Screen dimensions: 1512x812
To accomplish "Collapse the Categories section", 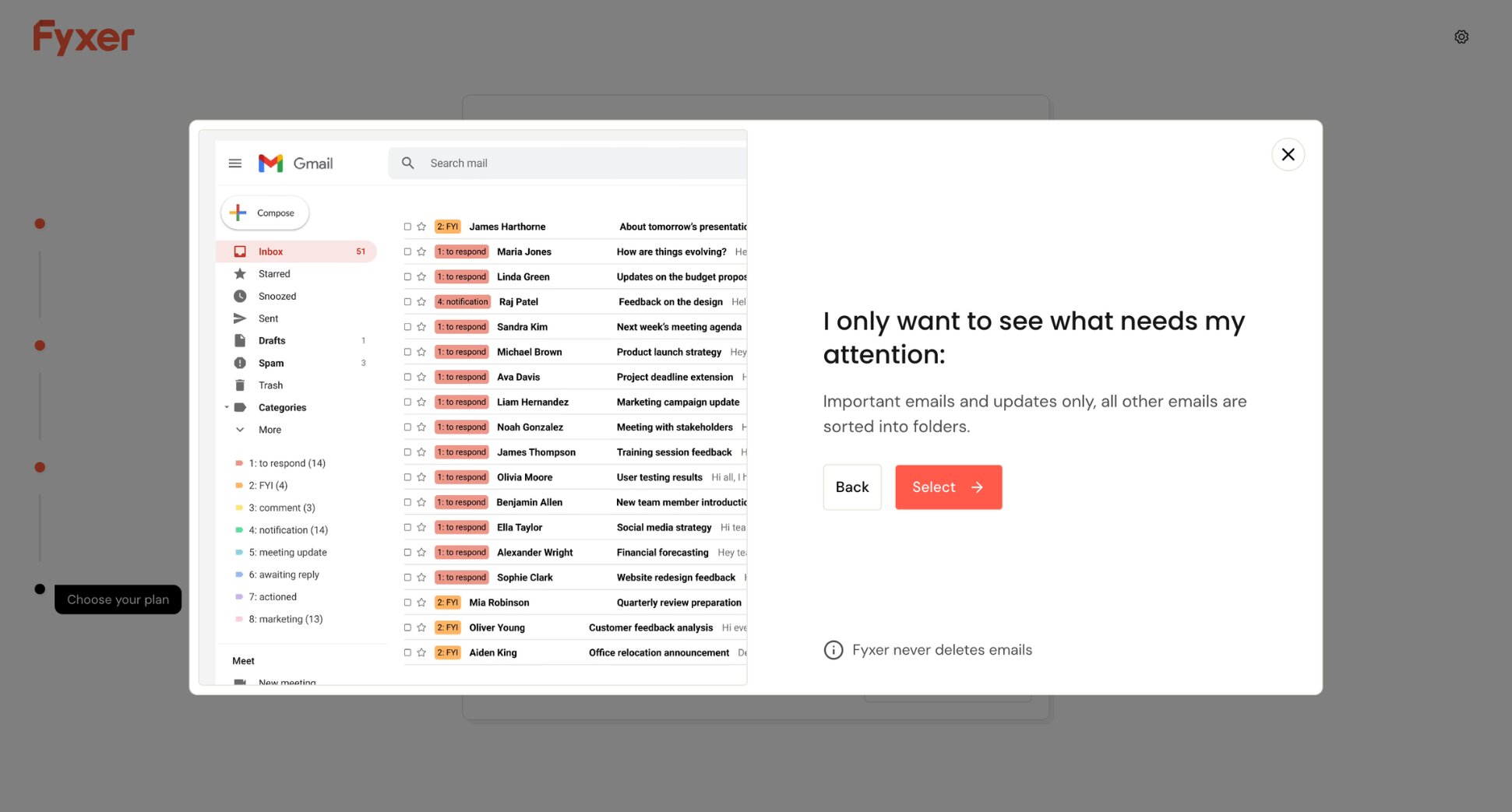I will point(226,406).
